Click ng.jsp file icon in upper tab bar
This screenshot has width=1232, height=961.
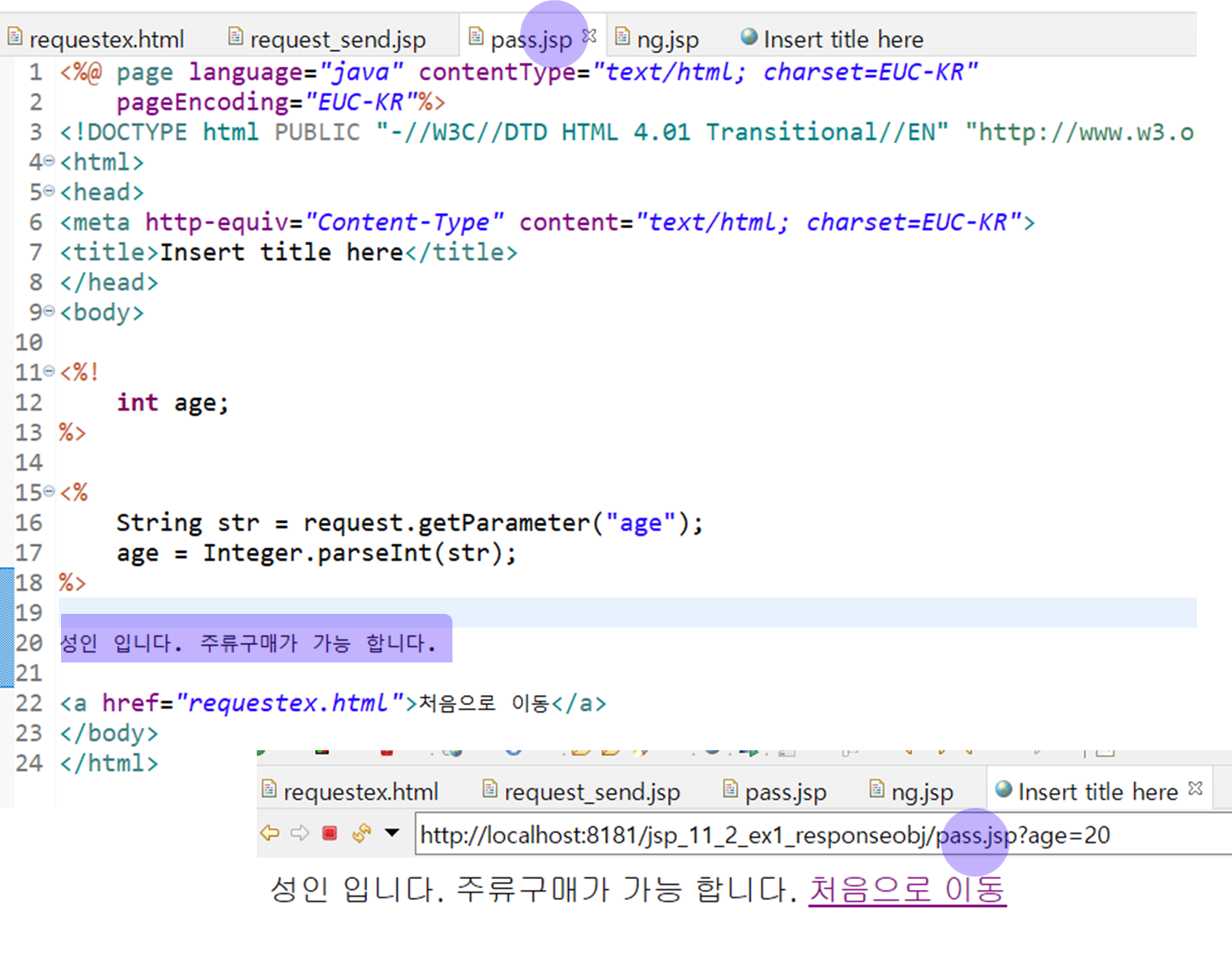tap(622, 36)
